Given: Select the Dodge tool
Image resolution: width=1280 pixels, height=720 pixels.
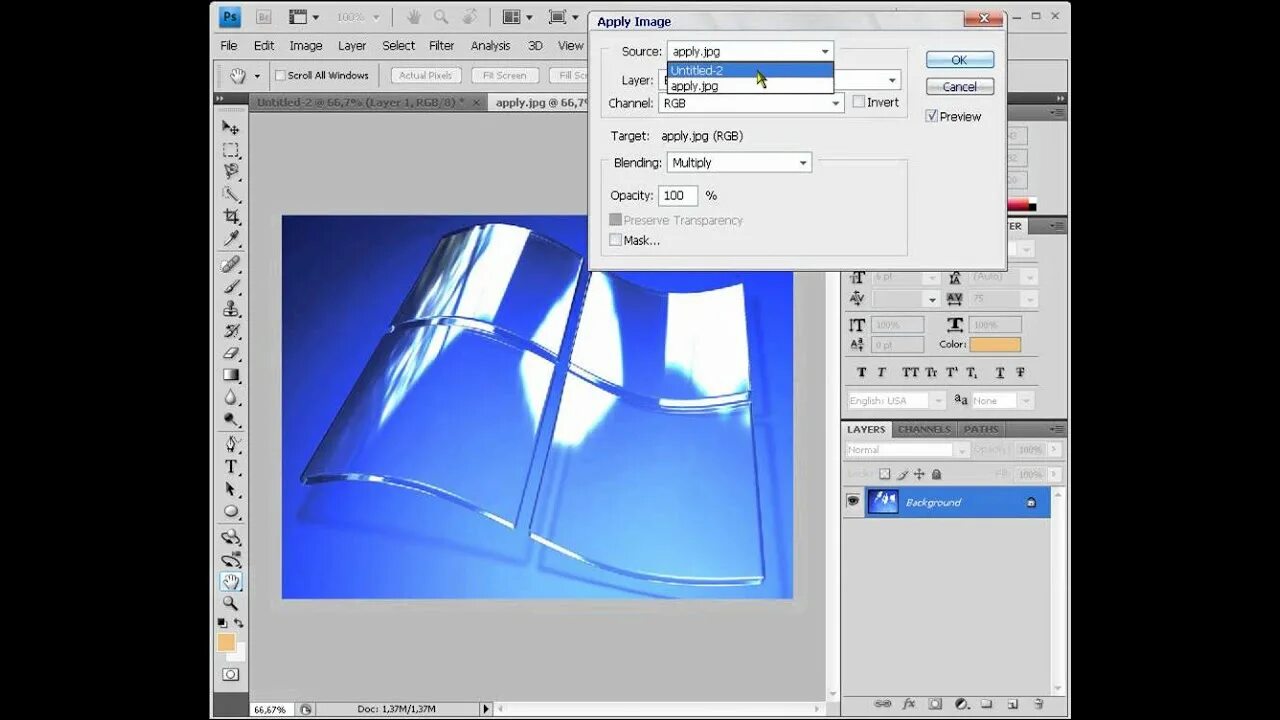Looking at the screenshot, I should click(231, 419).
